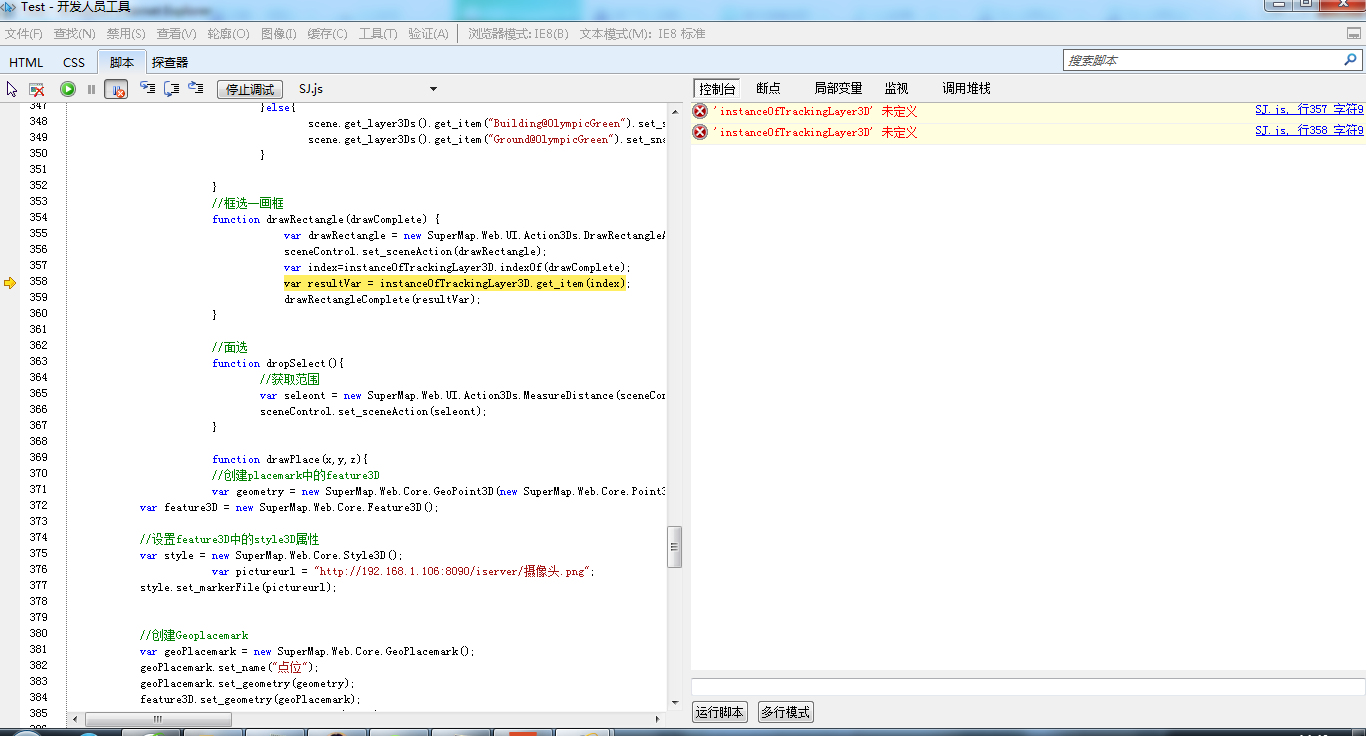The width and height of the screenshot is (1366, 736).
Task: Click the code pane vertical scrollbar thumb
Action: tap(675, 546)
